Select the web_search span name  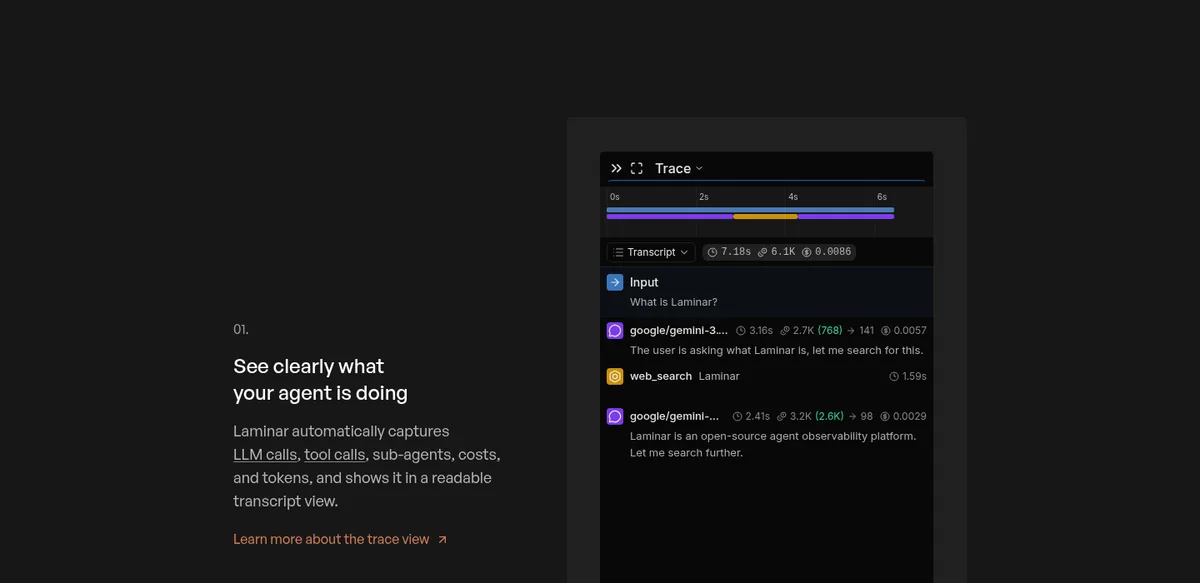[x=661, y=376]
